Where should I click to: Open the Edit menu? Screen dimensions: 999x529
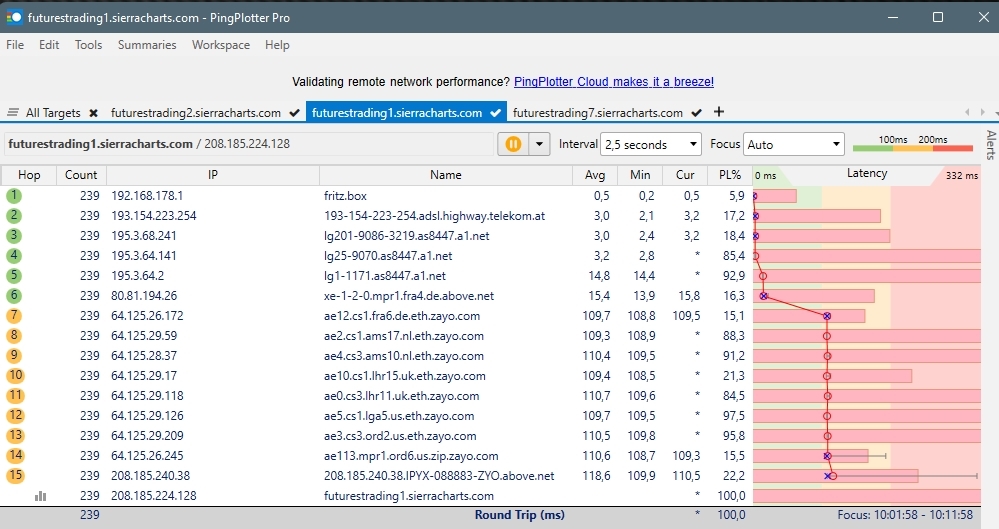tap(49, 45)
